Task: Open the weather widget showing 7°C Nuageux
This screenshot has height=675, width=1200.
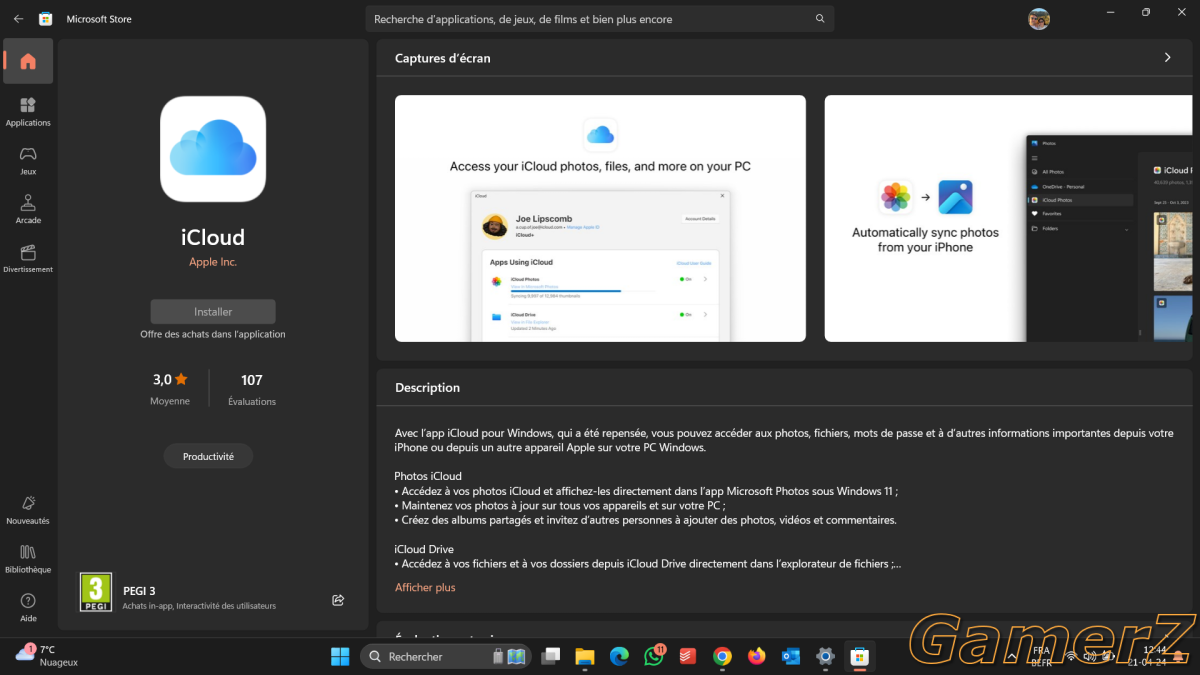Action: point(48,655)
